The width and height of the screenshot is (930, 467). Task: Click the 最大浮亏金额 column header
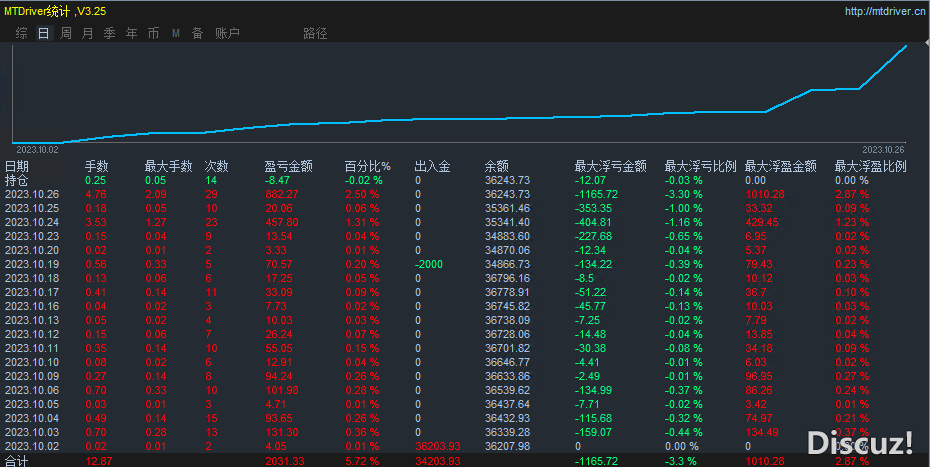[610, 166]
